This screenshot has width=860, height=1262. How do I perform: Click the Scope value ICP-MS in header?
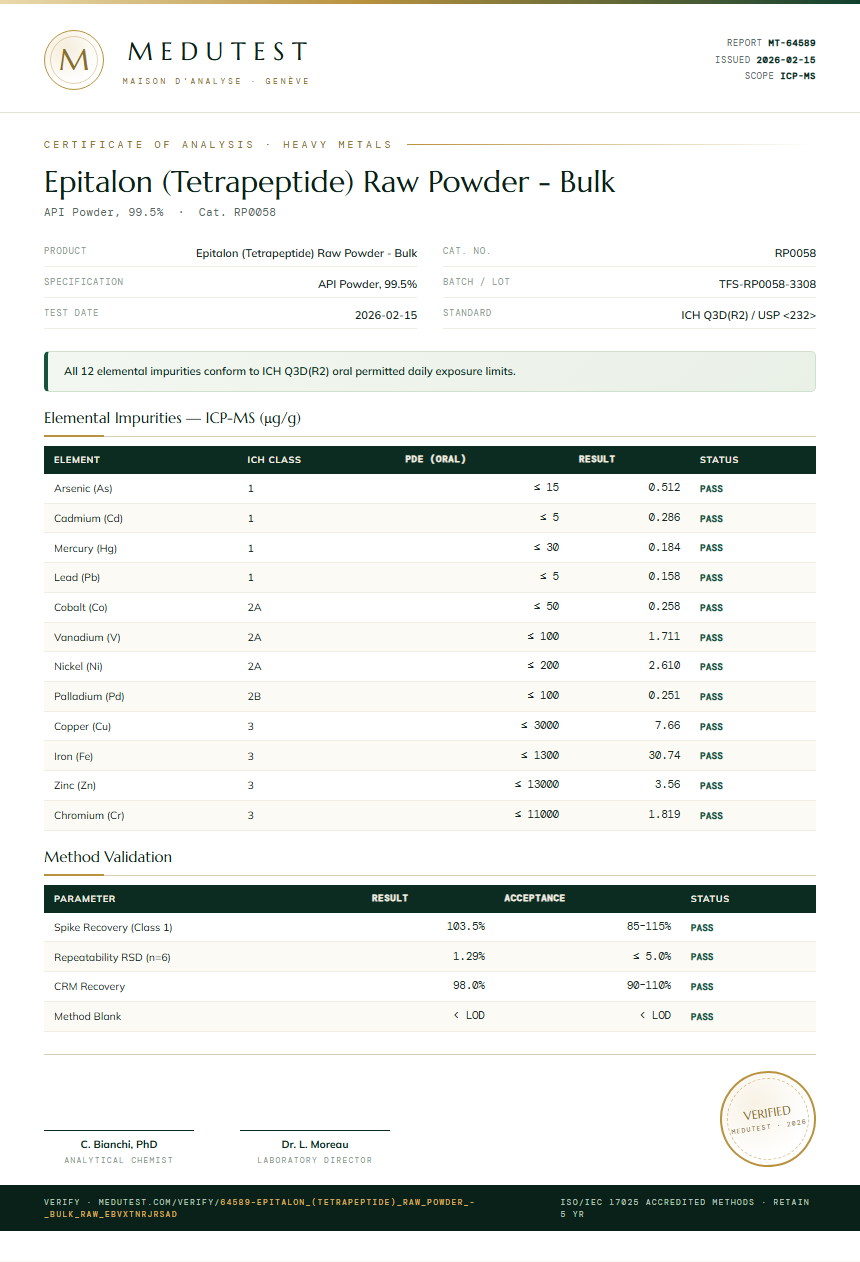pos(798,76)
